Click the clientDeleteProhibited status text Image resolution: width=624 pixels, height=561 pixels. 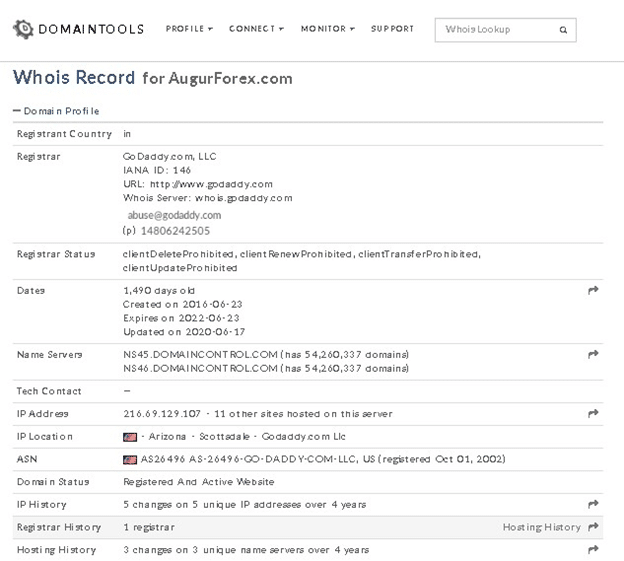178,254
